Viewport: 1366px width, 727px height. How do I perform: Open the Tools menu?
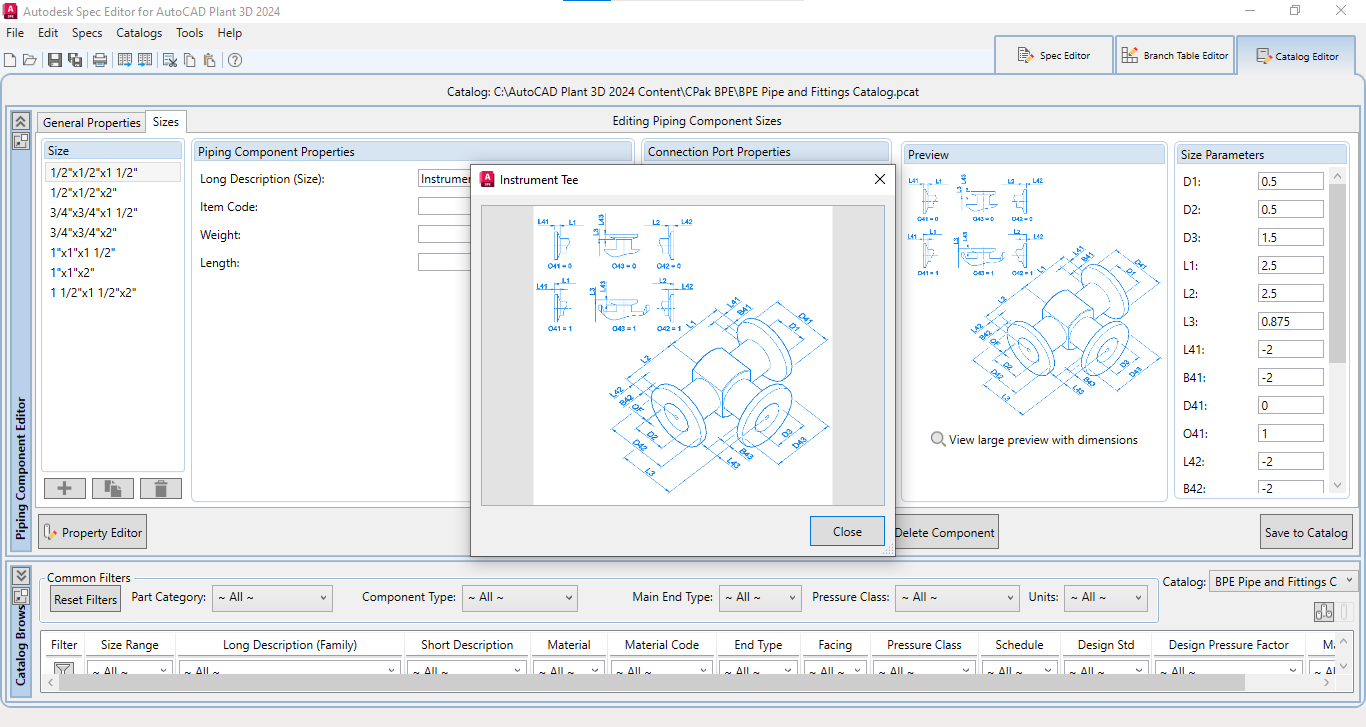tap(190, 33)
